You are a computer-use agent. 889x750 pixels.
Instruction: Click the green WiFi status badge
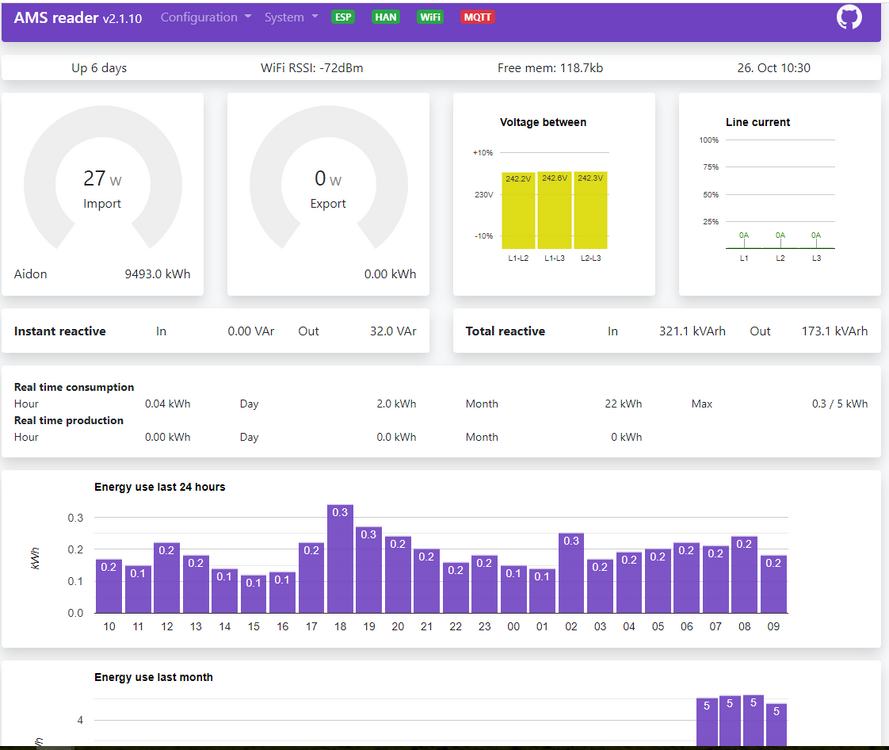[430, 17]
